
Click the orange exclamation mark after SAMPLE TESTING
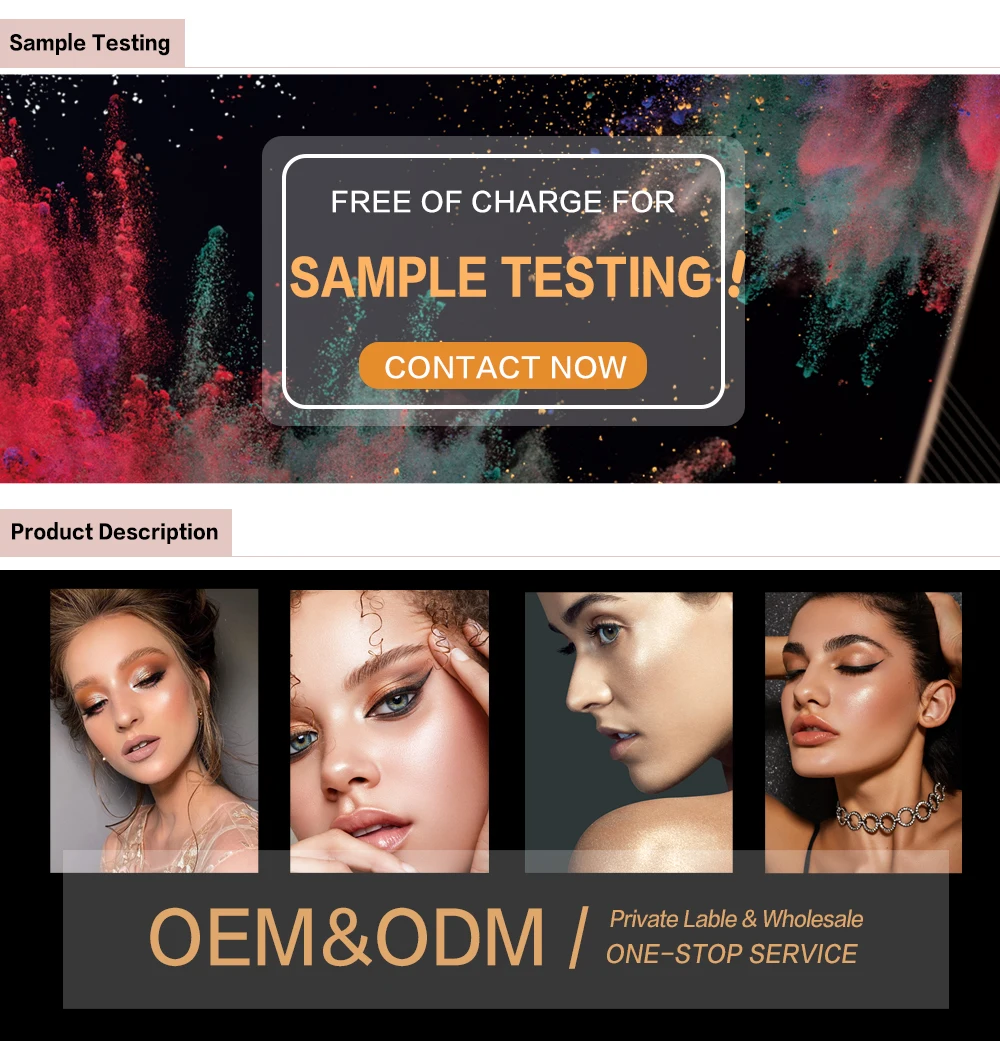736,275
